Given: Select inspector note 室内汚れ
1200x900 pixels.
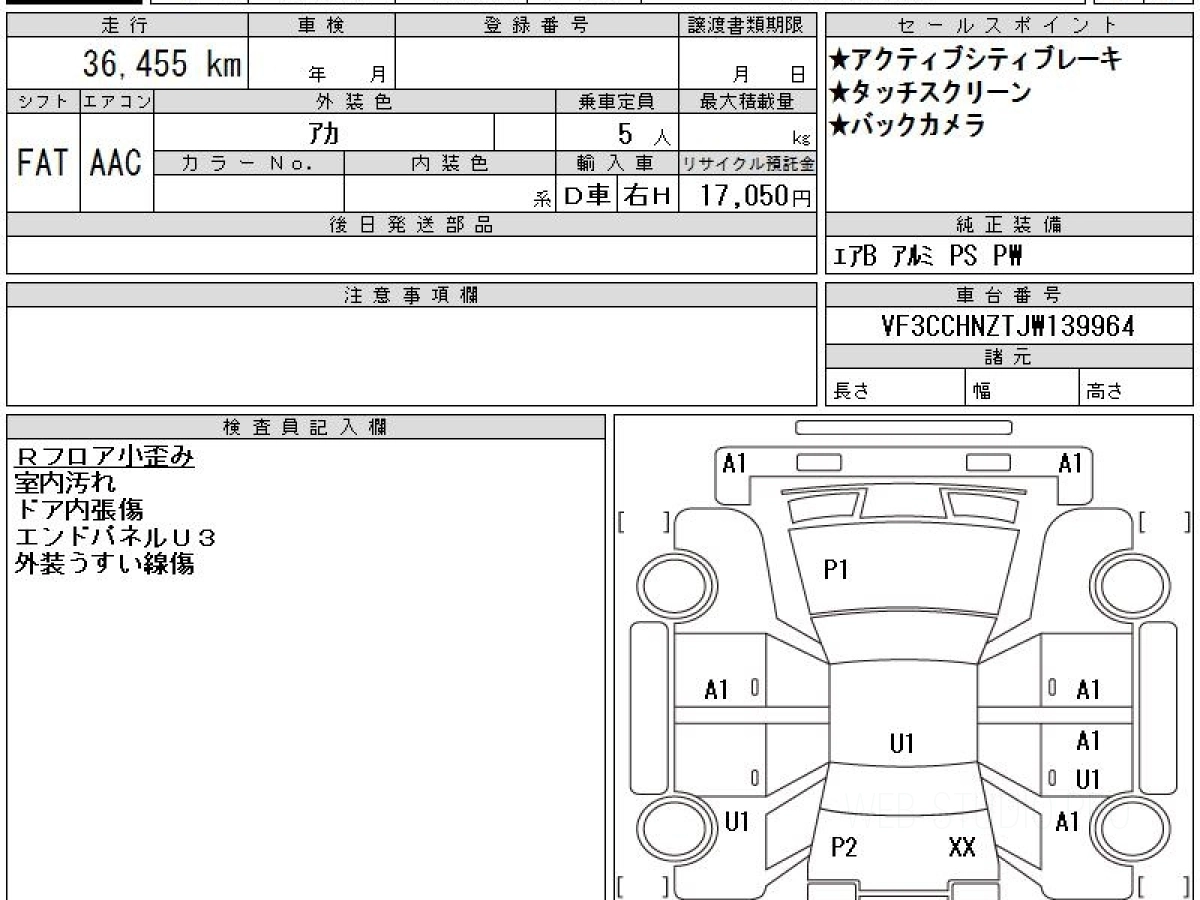Looking at the screenshot, I should pyautogui.click(x=66, y=484).
